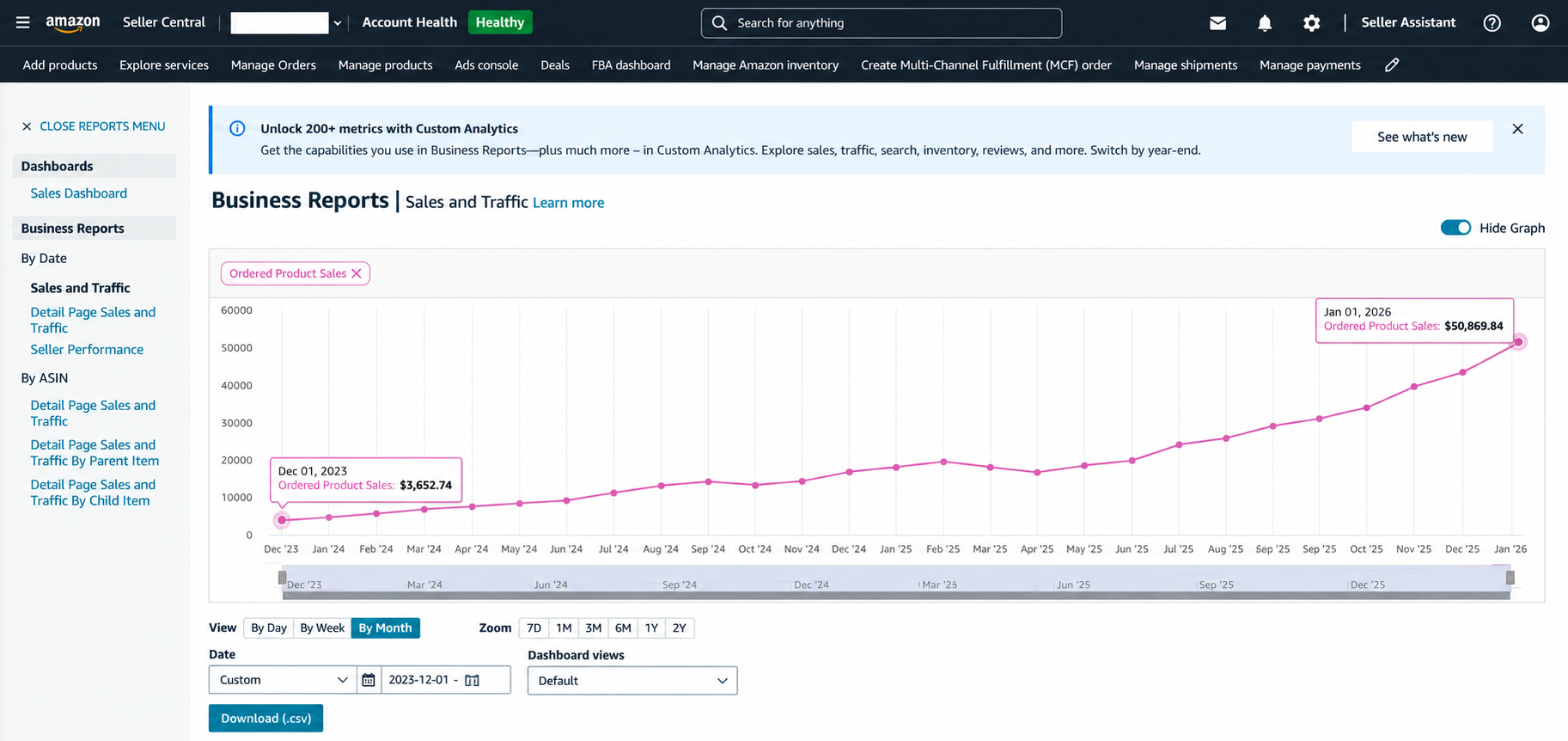Open the Dashboard views dropdown
1568x741 pixels.
pyautogui.click(x=632, y=681)
